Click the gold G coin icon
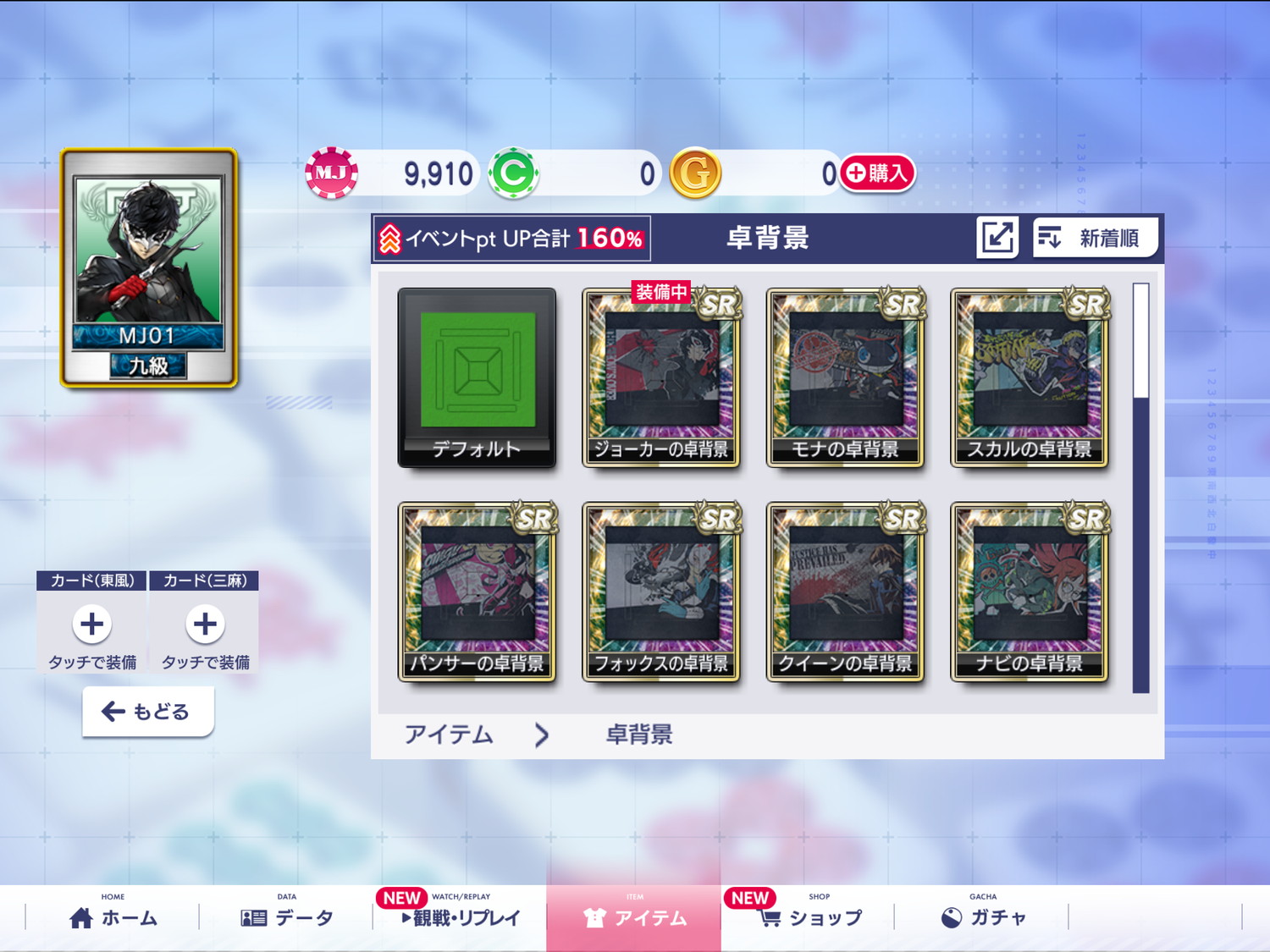 pos(695,173)
